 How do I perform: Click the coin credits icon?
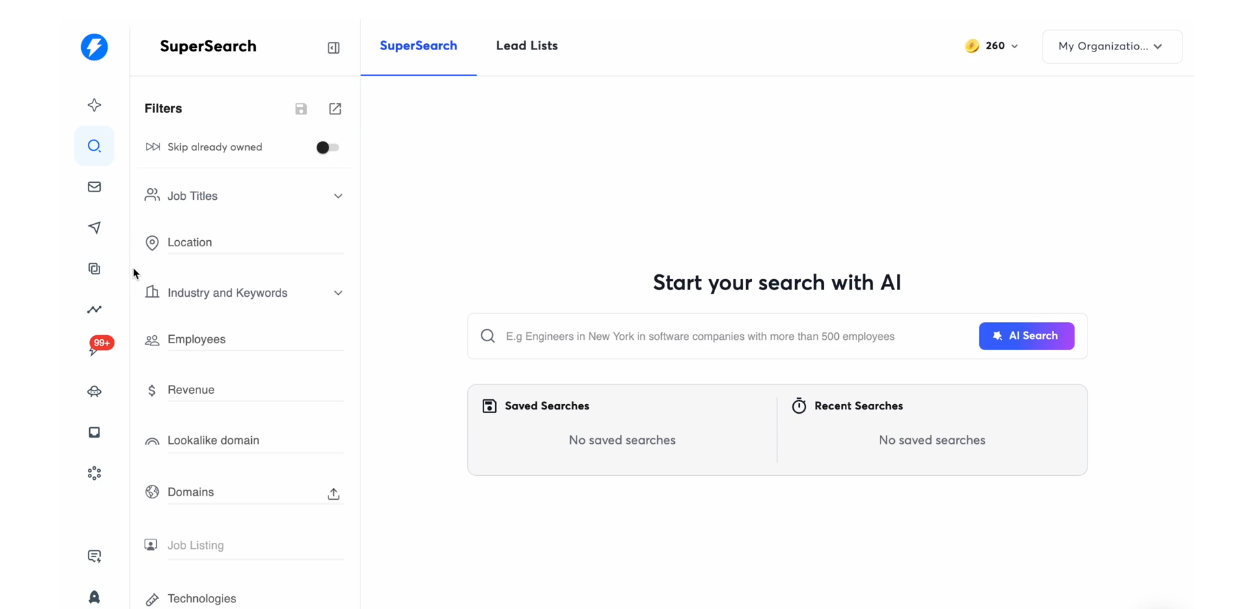[x=972, y=46]
